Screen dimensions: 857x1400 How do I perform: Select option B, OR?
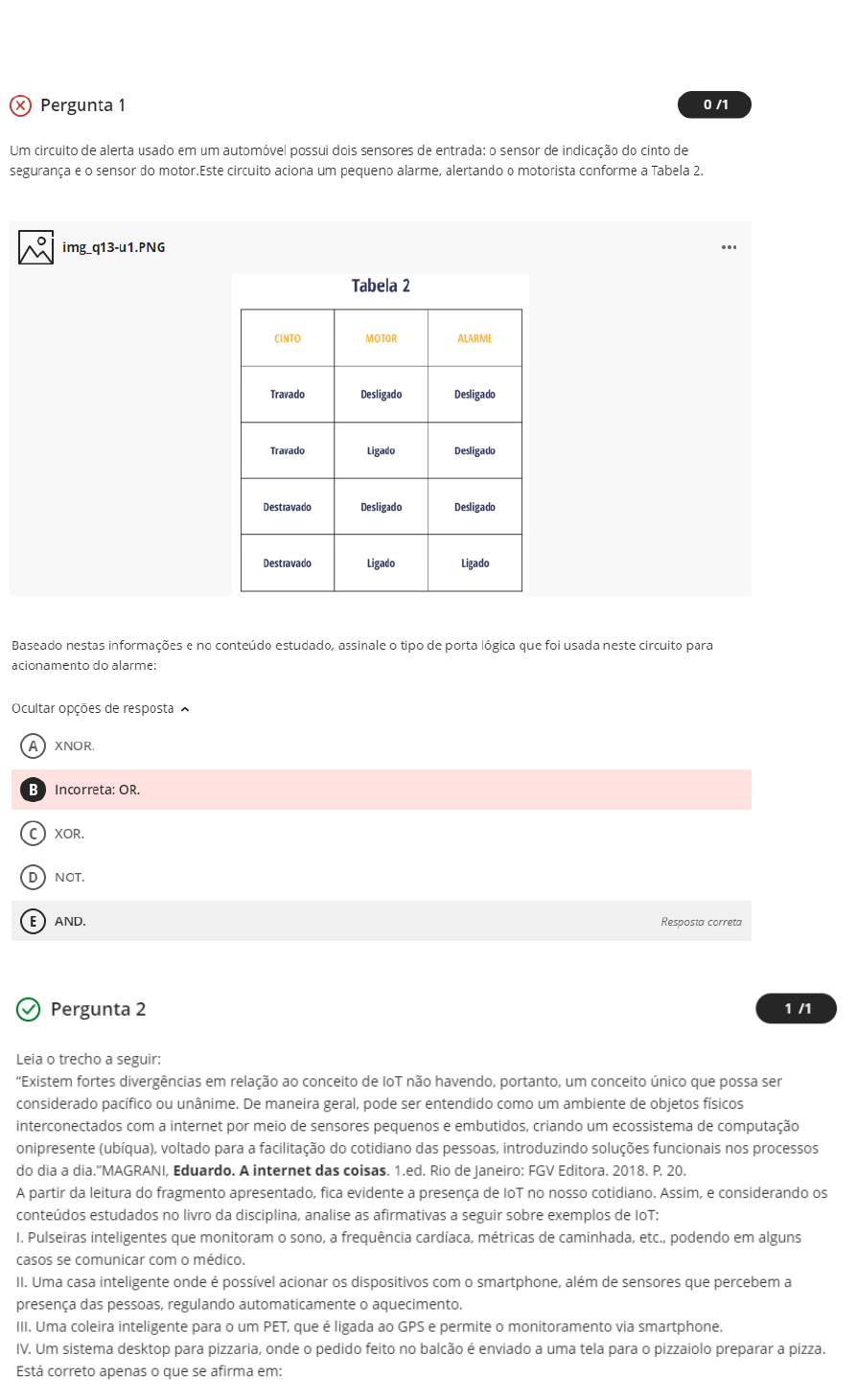tap(33, 790)
